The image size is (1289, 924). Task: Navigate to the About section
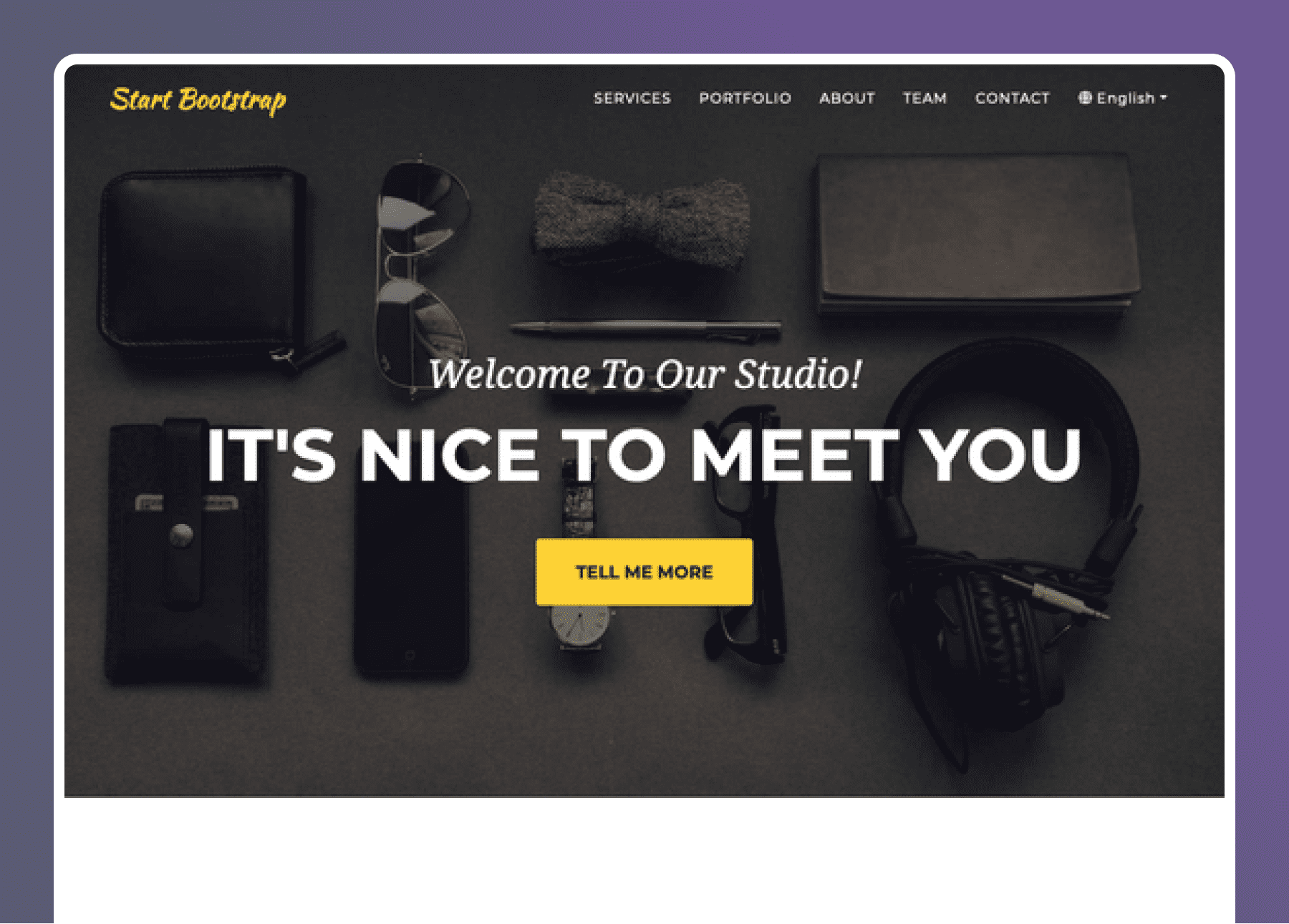tap(847, 98)
